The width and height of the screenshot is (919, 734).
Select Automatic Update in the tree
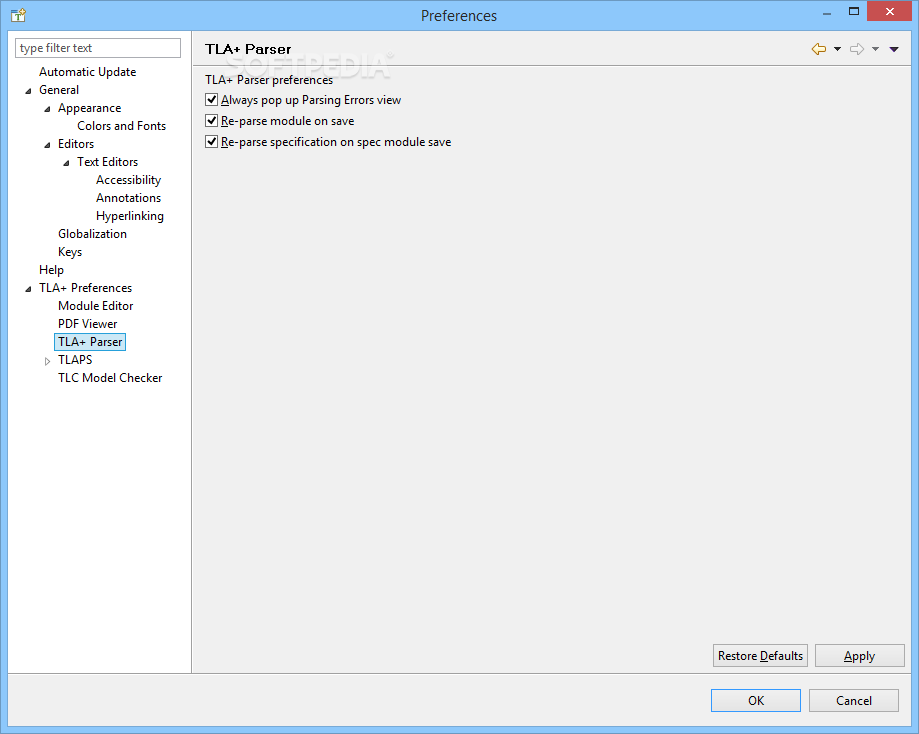pos(87,72)
